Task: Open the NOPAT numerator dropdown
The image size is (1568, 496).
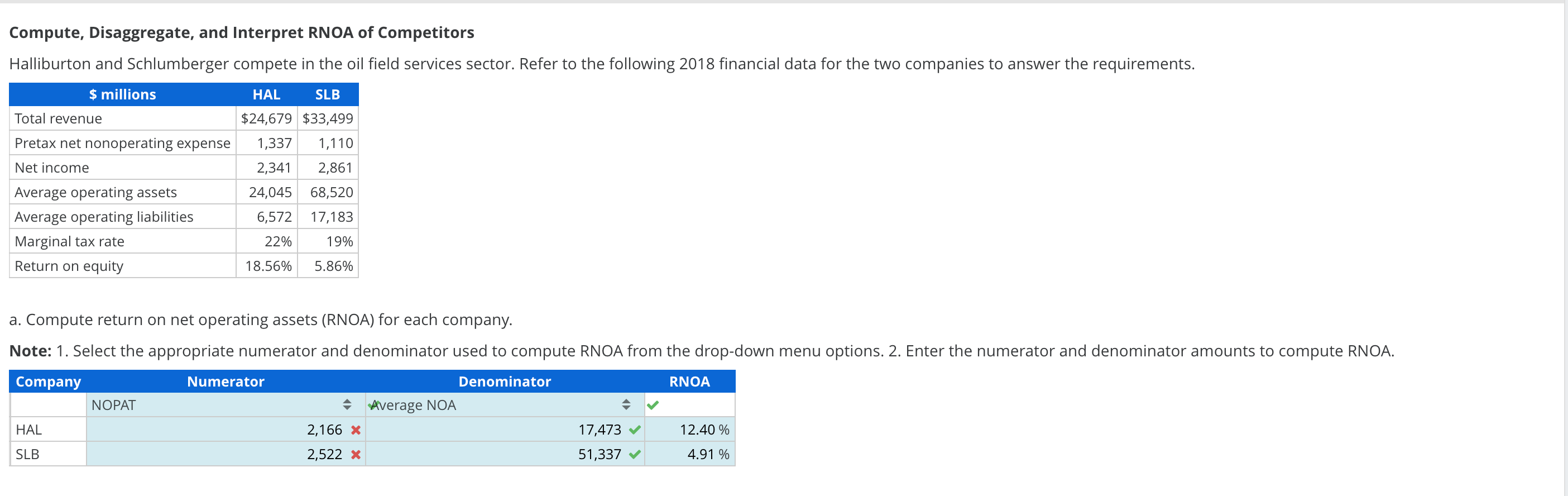Action: click(213, 404)
